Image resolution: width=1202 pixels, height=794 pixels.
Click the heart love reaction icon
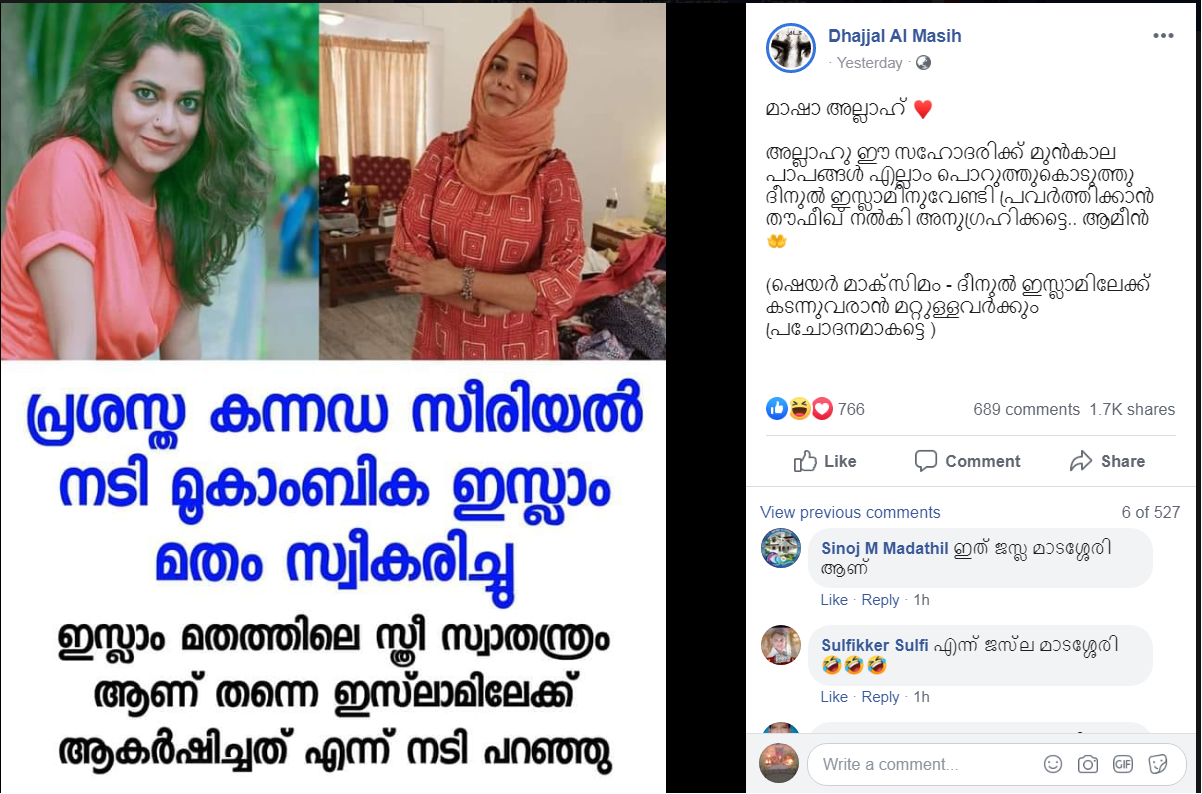point(822,408)
